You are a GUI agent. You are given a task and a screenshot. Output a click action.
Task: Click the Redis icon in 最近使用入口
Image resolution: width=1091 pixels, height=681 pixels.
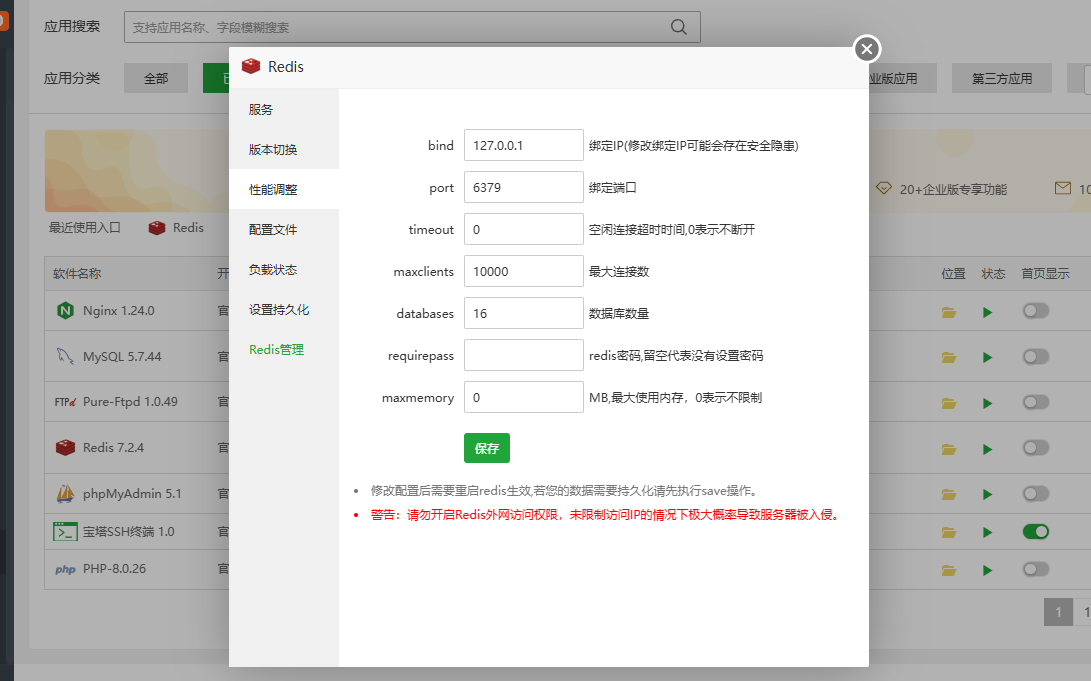click(x=157, y=227)
